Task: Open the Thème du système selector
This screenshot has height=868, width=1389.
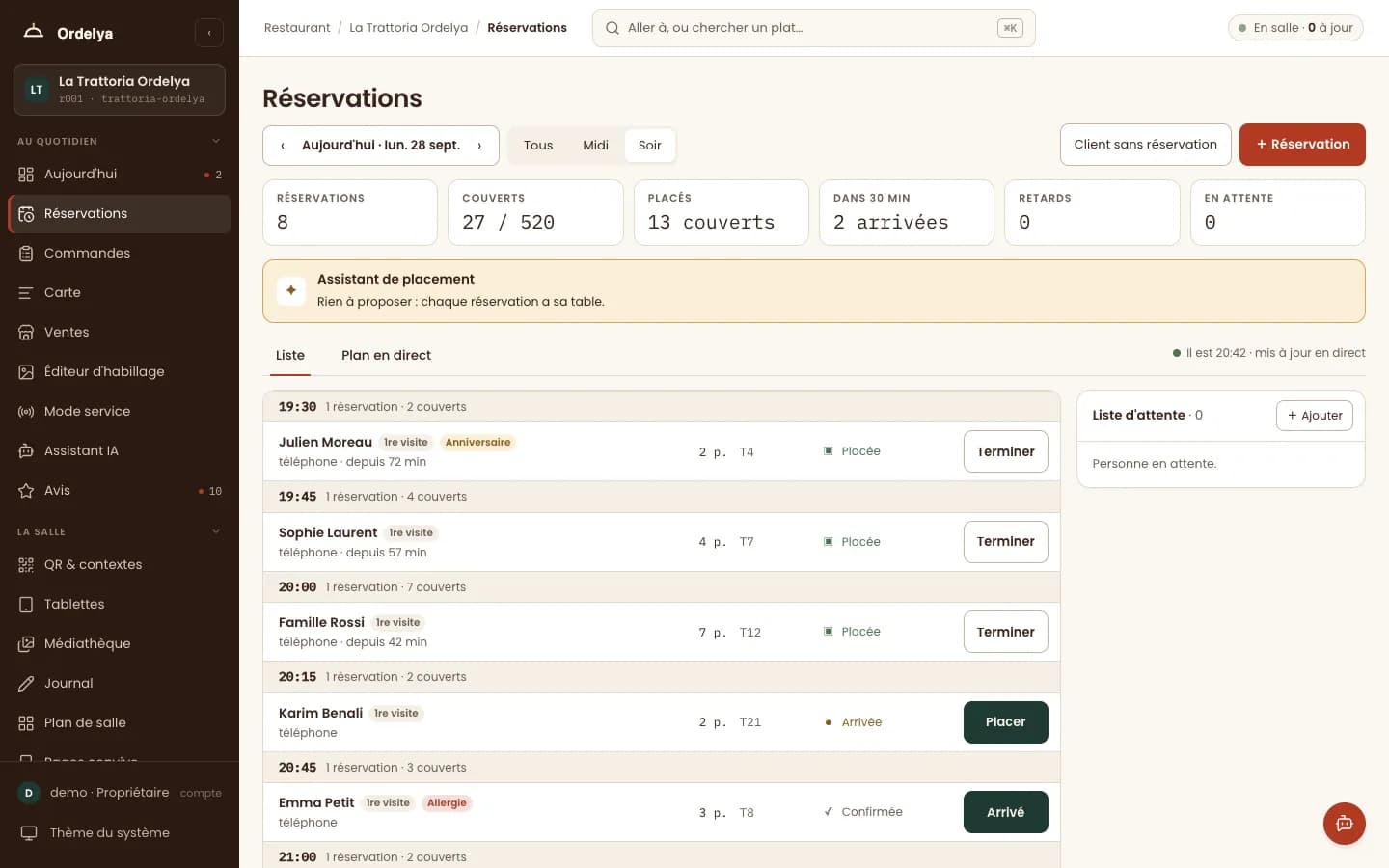Action: [x=120, y=832]
